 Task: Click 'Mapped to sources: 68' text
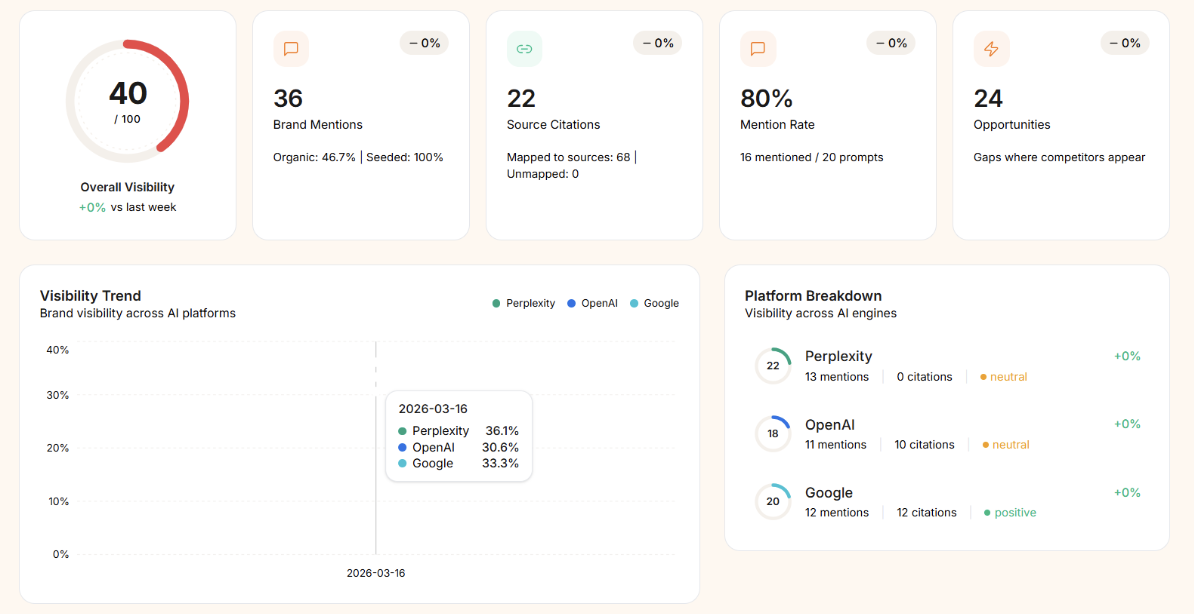(x=569, y=157)
